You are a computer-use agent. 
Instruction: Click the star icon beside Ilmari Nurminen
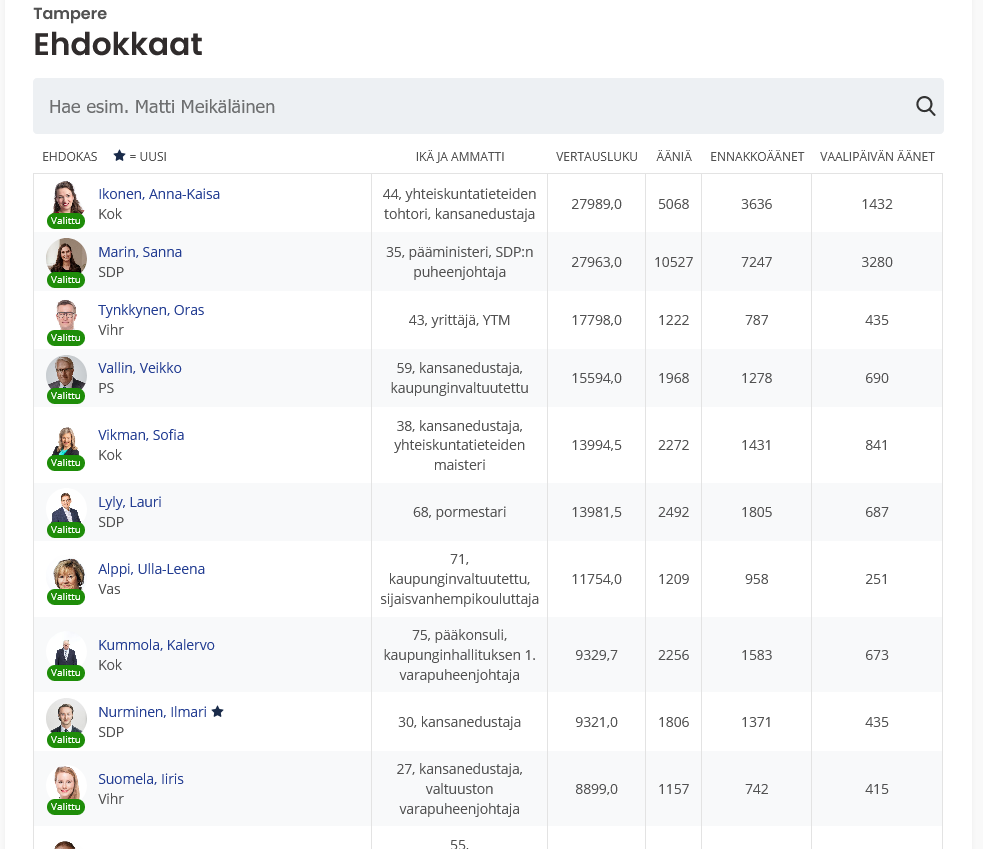click(x=218, y=712)
